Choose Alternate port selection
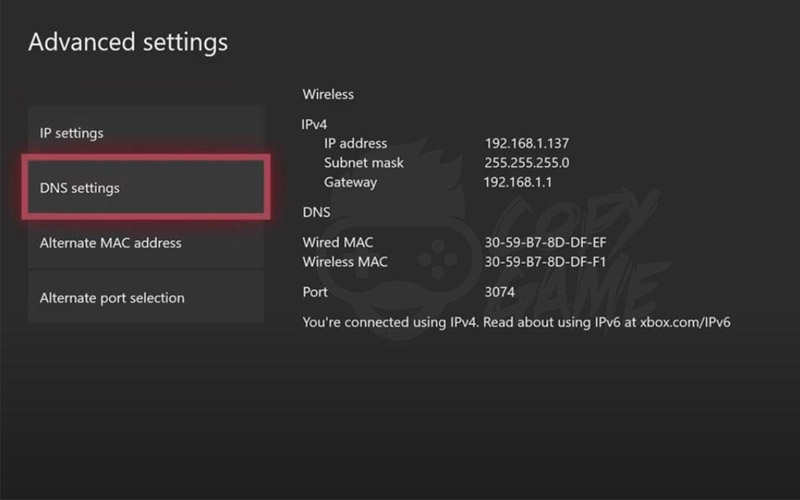Screen dimensions: 800x500 point(146,298)
